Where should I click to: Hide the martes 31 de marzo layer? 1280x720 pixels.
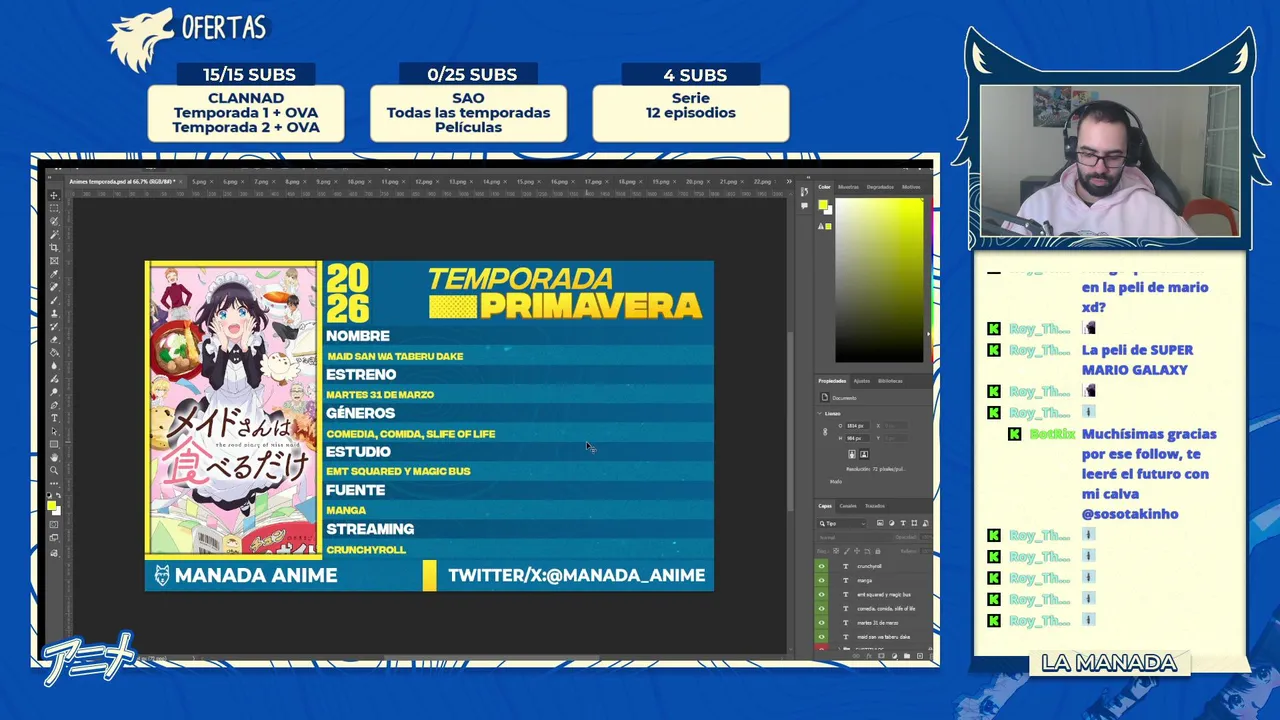point(822,623)
